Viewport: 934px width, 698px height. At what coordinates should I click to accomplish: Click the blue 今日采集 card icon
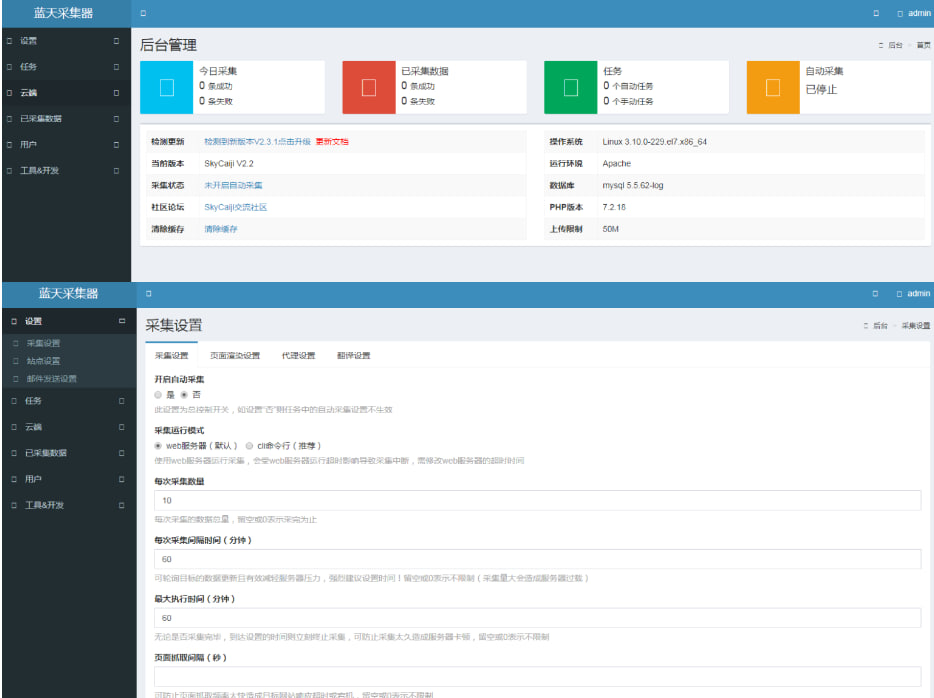tap(167, 88)
